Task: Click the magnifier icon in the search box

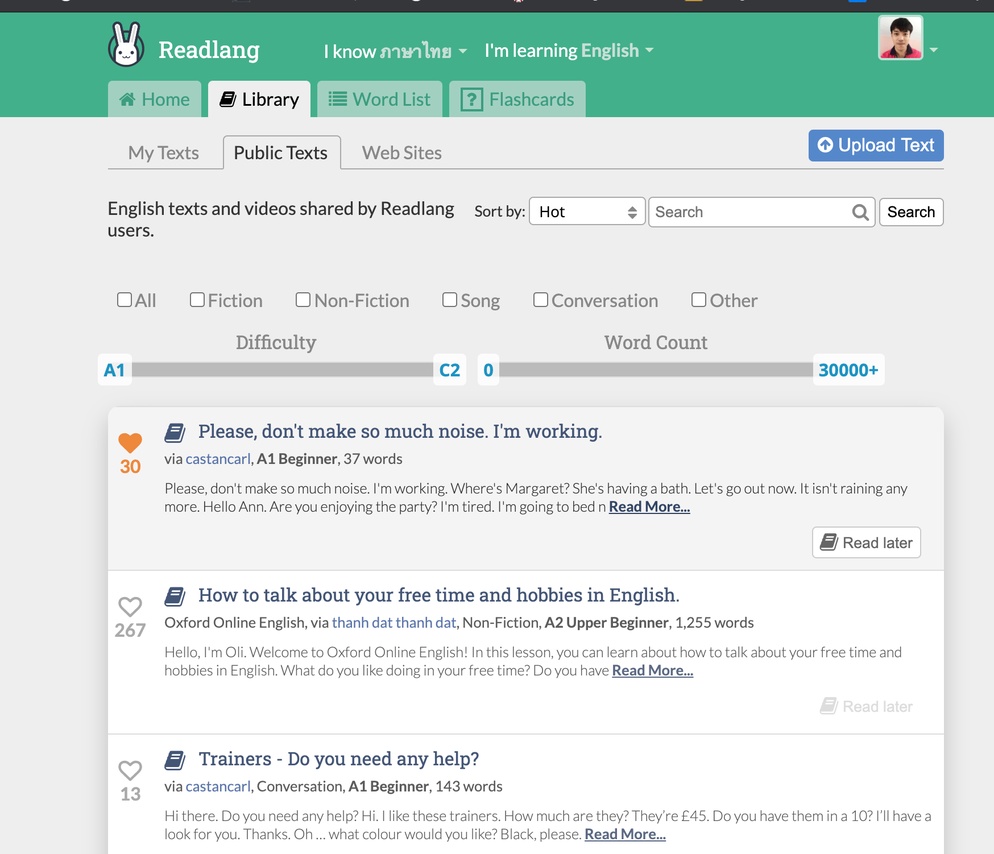Action: [860, 212]
